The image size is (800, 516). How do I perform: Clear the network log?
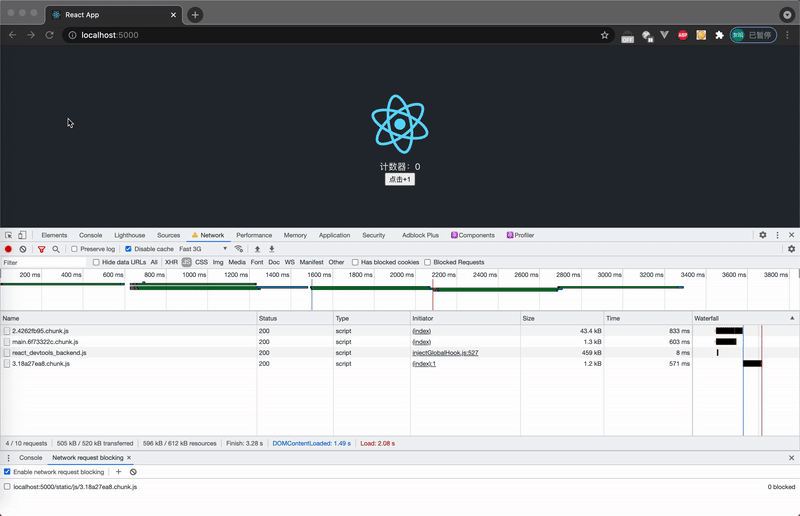23,249
